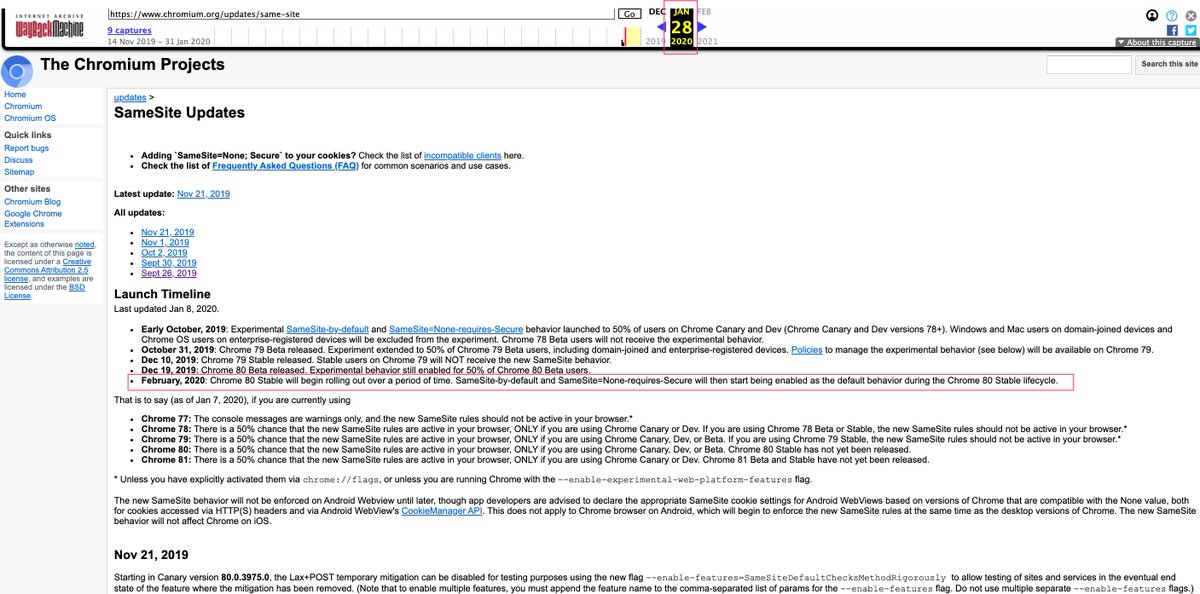The height and width of the screenshot is (594, 1200).
Task: Click the Search this site button
Action: point(1167,64)
